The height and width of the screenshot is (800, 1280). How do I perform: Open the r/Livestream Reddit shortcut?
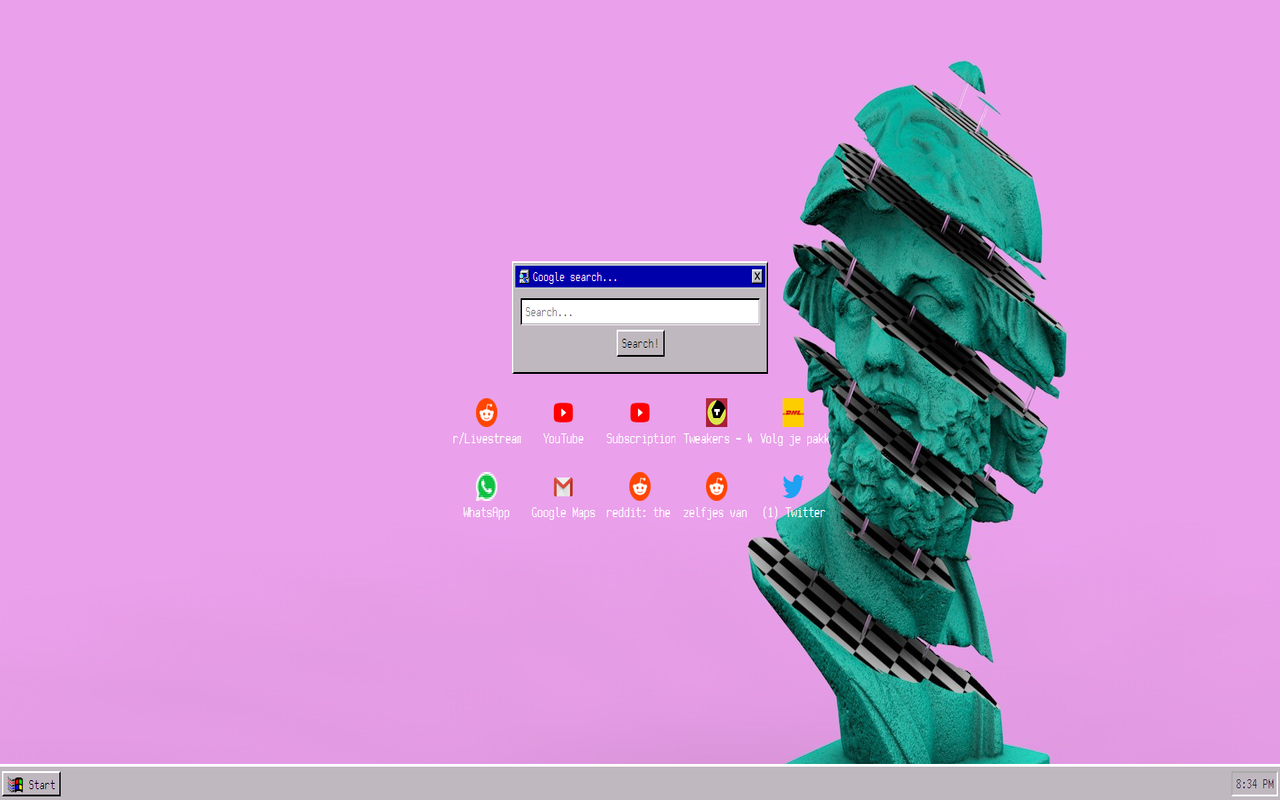pos(487,412)
